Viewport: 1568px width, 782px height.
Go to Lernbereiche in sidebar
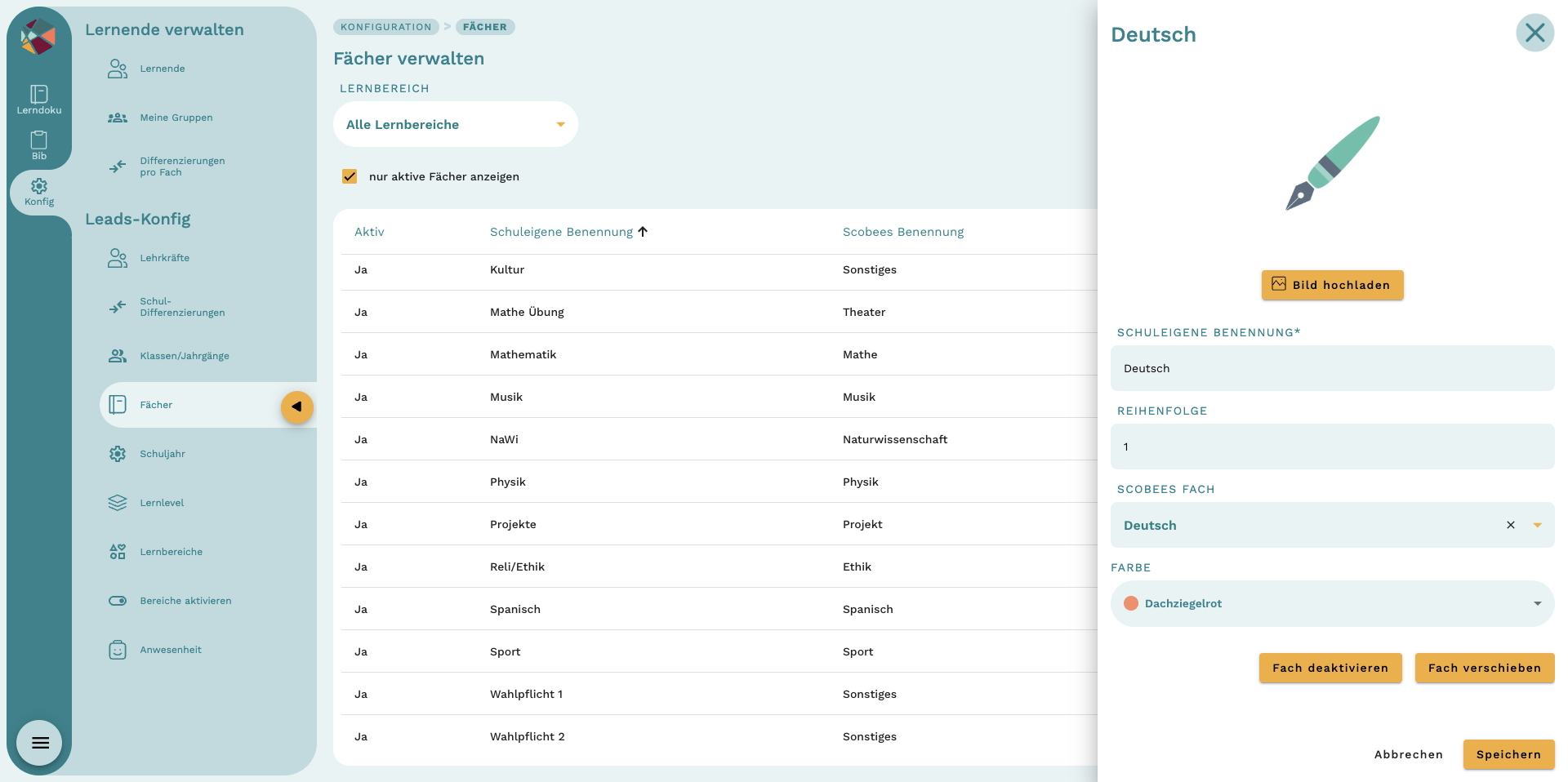[x=171, y=552]
